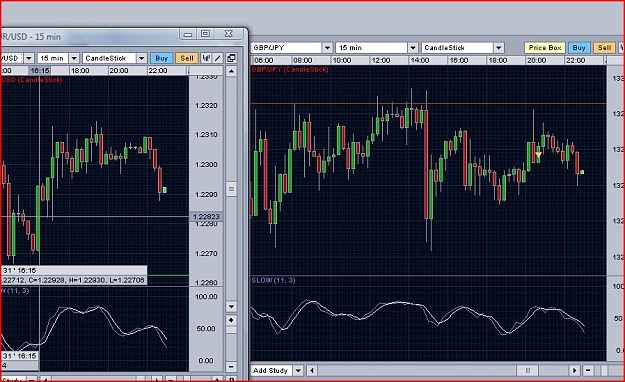Click the minus zoom button at EUR/USD scrollbar bottom
Image resolution: width=625 pixels, height=382 pixels.
[231, 366]
